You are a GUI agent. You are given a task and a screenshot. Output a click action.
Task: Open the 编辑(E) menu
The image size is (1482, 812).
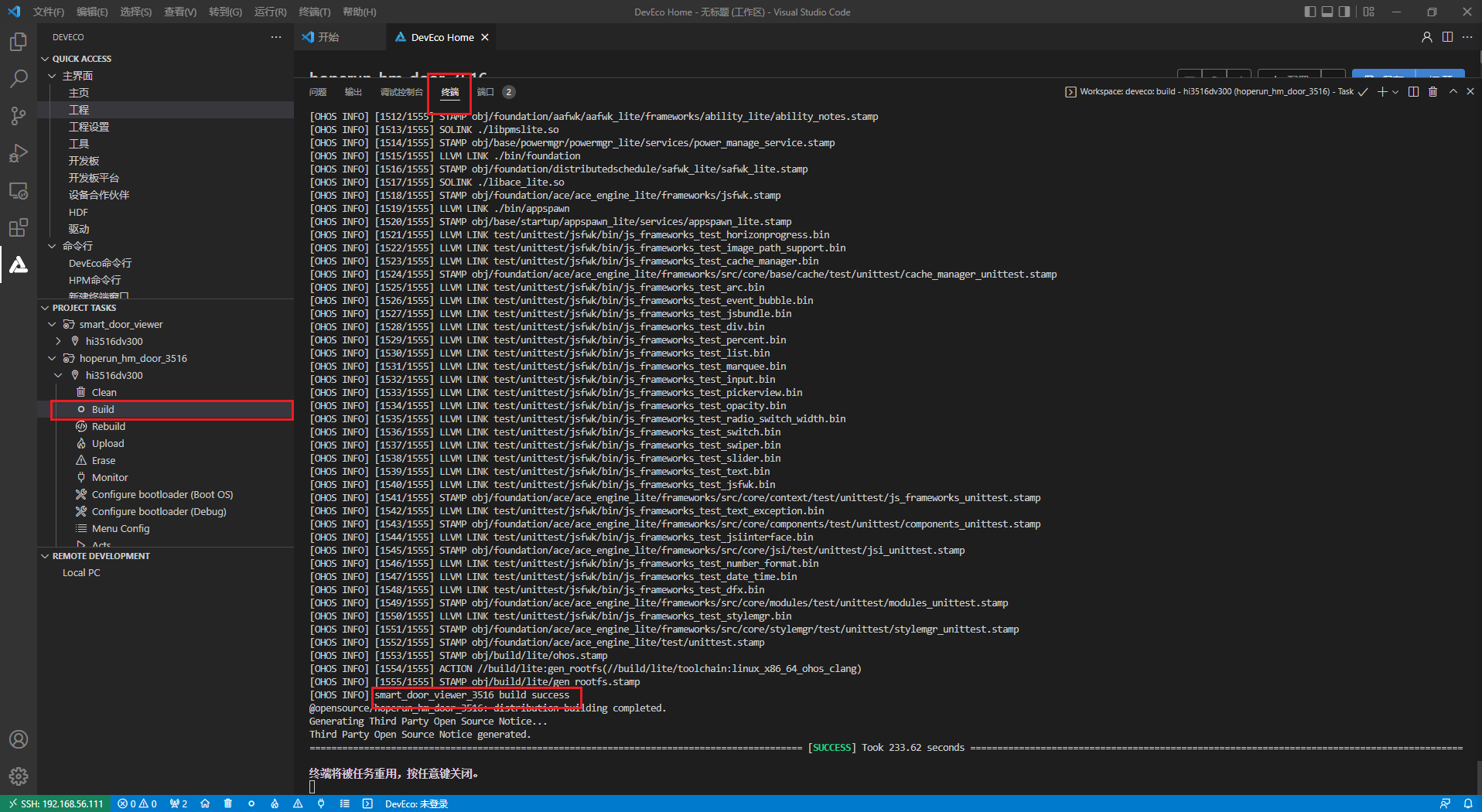click(x=92, y=12)
